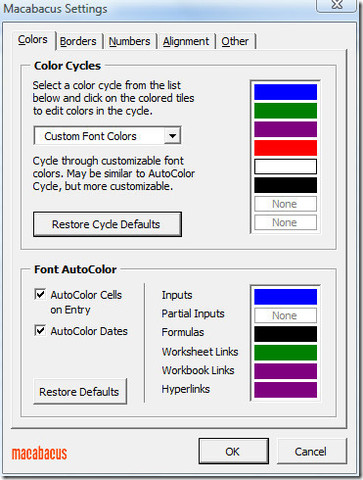Switch to the Borders tab
The image size is (363, 480).
coord(78,41)
